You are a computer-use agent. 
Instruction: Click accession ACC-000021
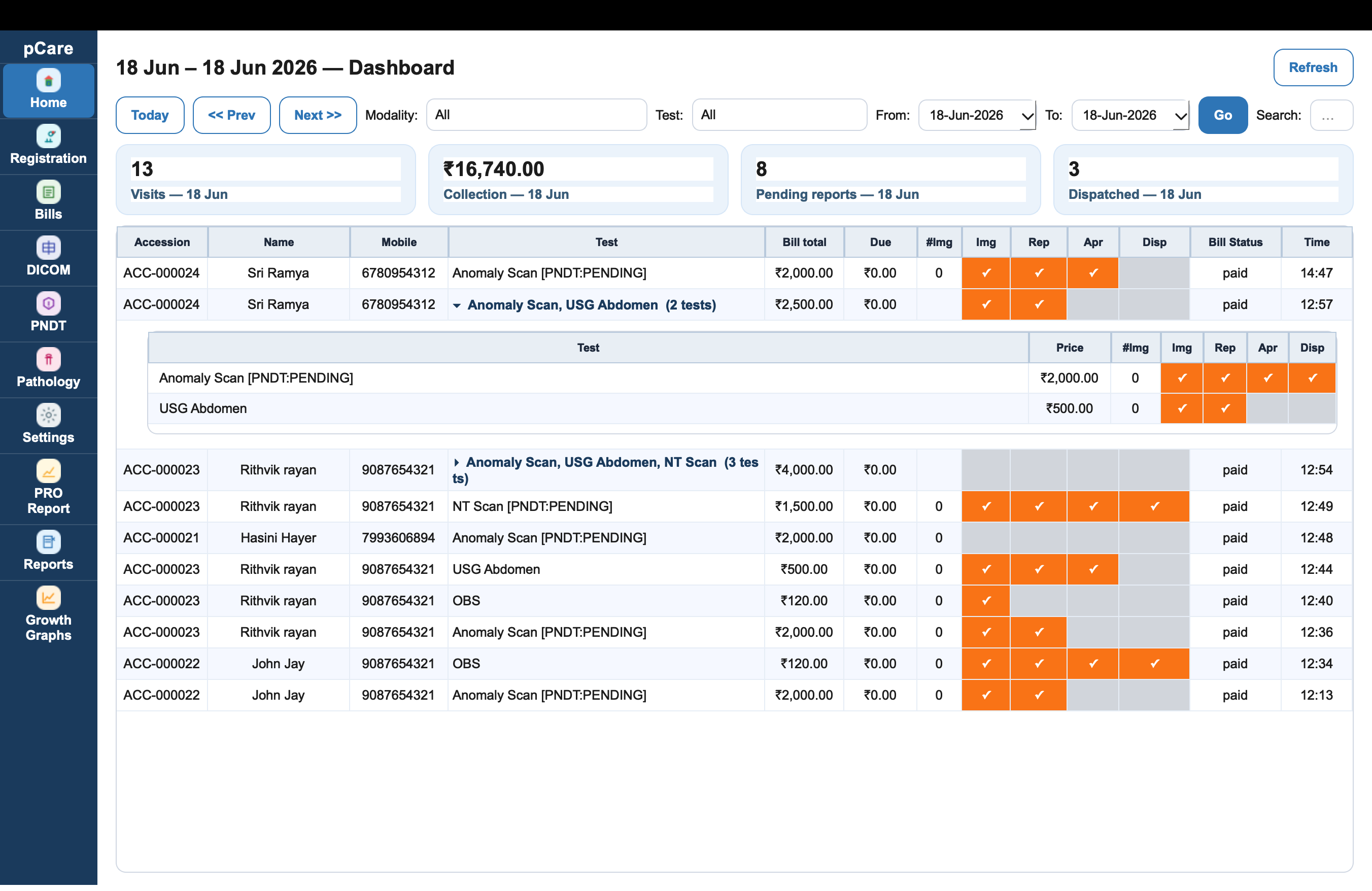click(161, 538)
